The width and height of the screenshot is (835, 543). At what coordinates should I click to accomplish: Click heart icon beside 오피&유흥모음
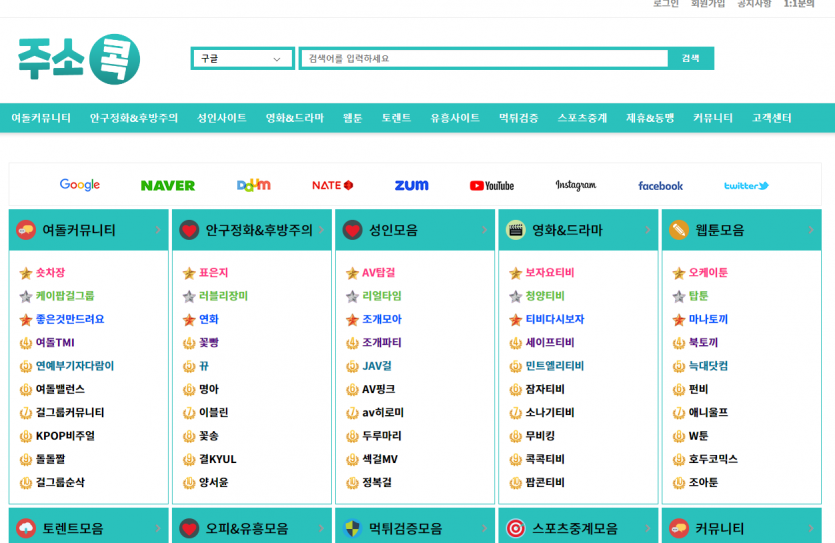tap(189, 528)
